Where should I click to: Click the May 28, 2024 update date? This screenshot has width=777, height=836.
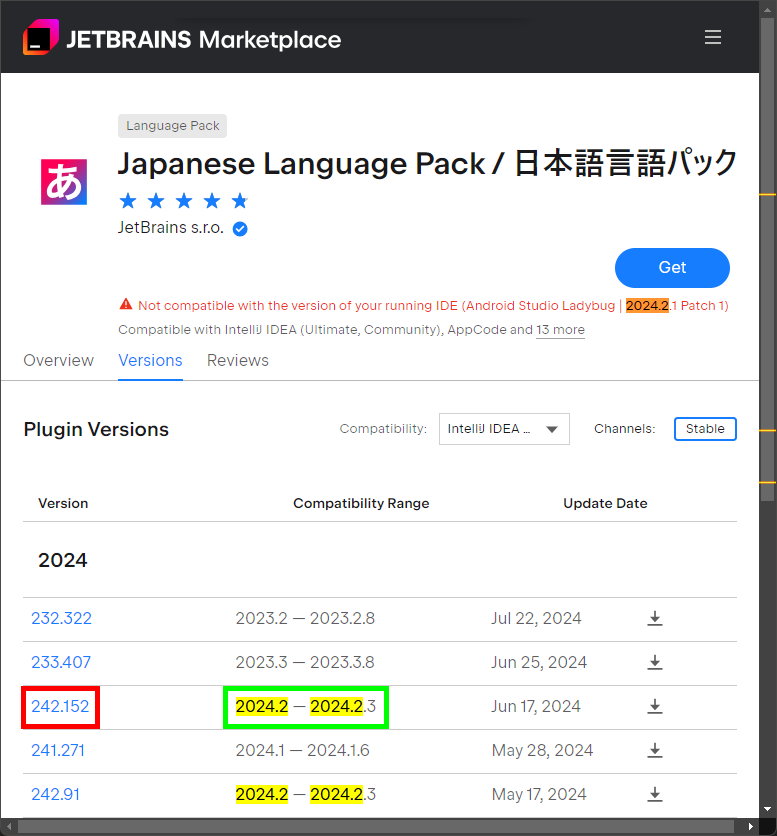[x=542, y=751]
